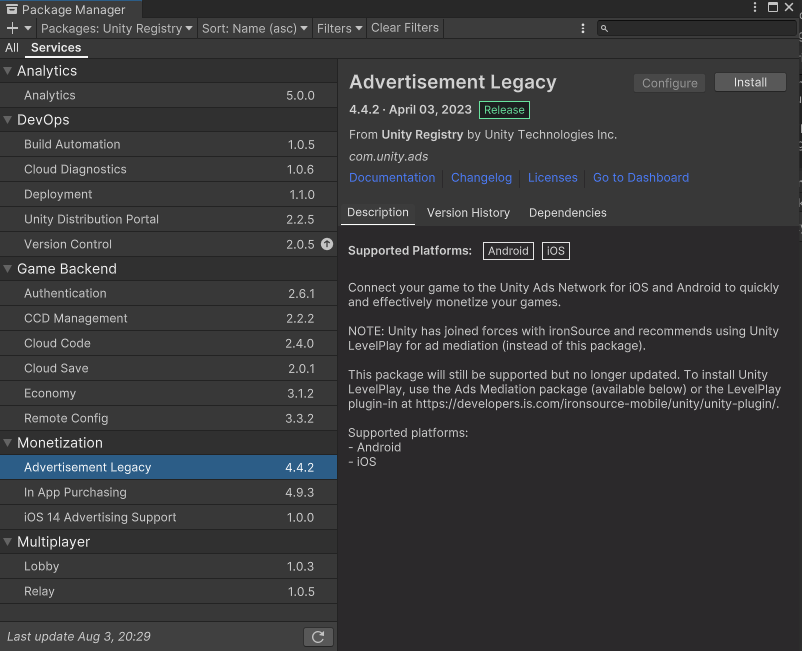Click the iOS platform tag

click(555, 251)
